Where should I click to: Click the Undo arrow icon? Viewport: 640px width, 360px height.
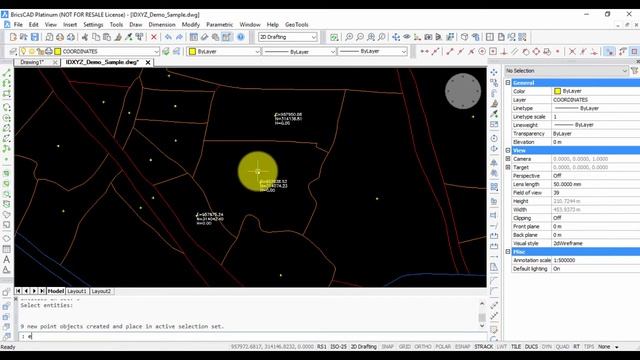[x=168, y=37]
